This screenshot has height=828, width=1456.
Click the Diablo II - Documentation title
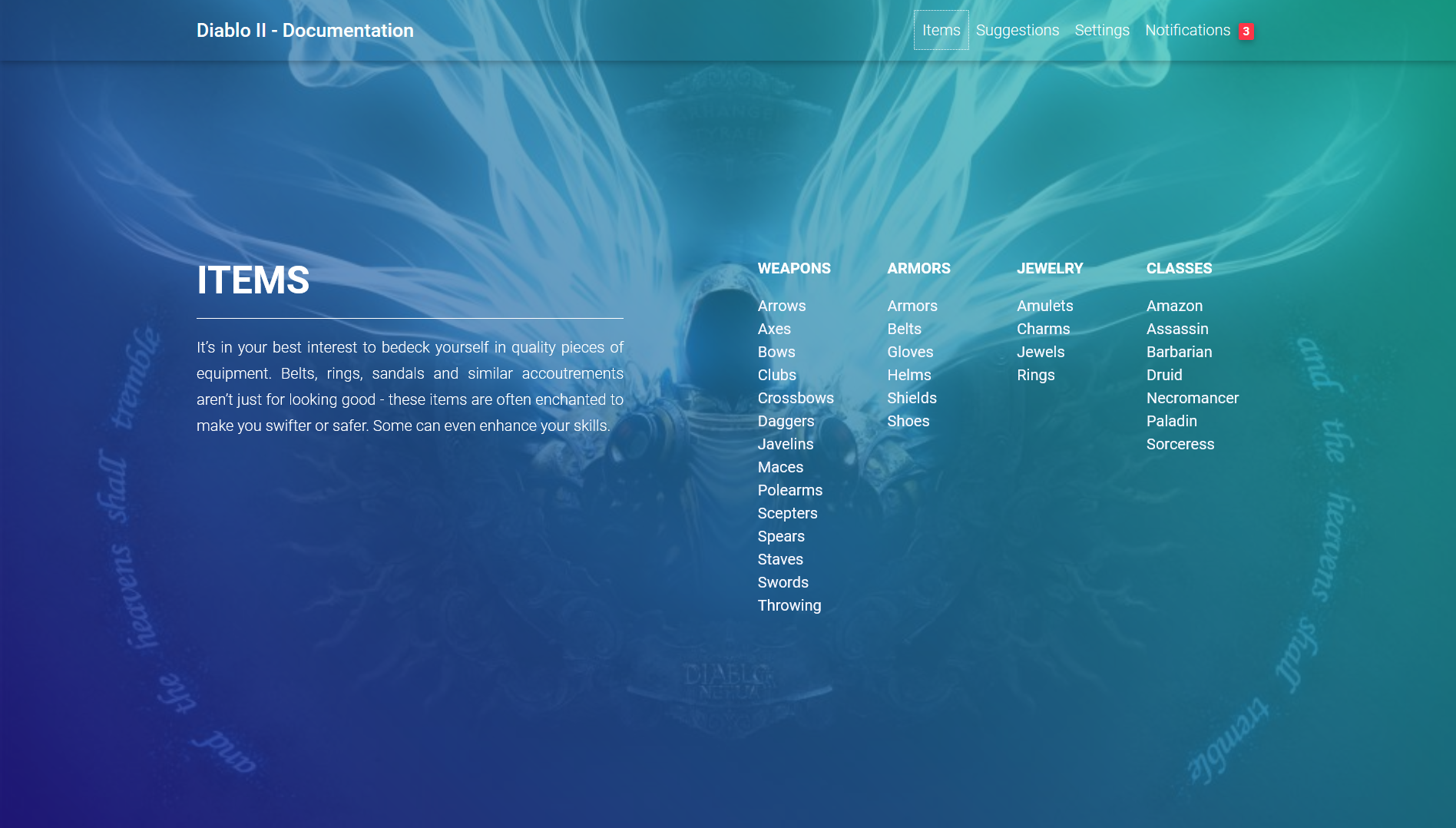coord(305,30)
